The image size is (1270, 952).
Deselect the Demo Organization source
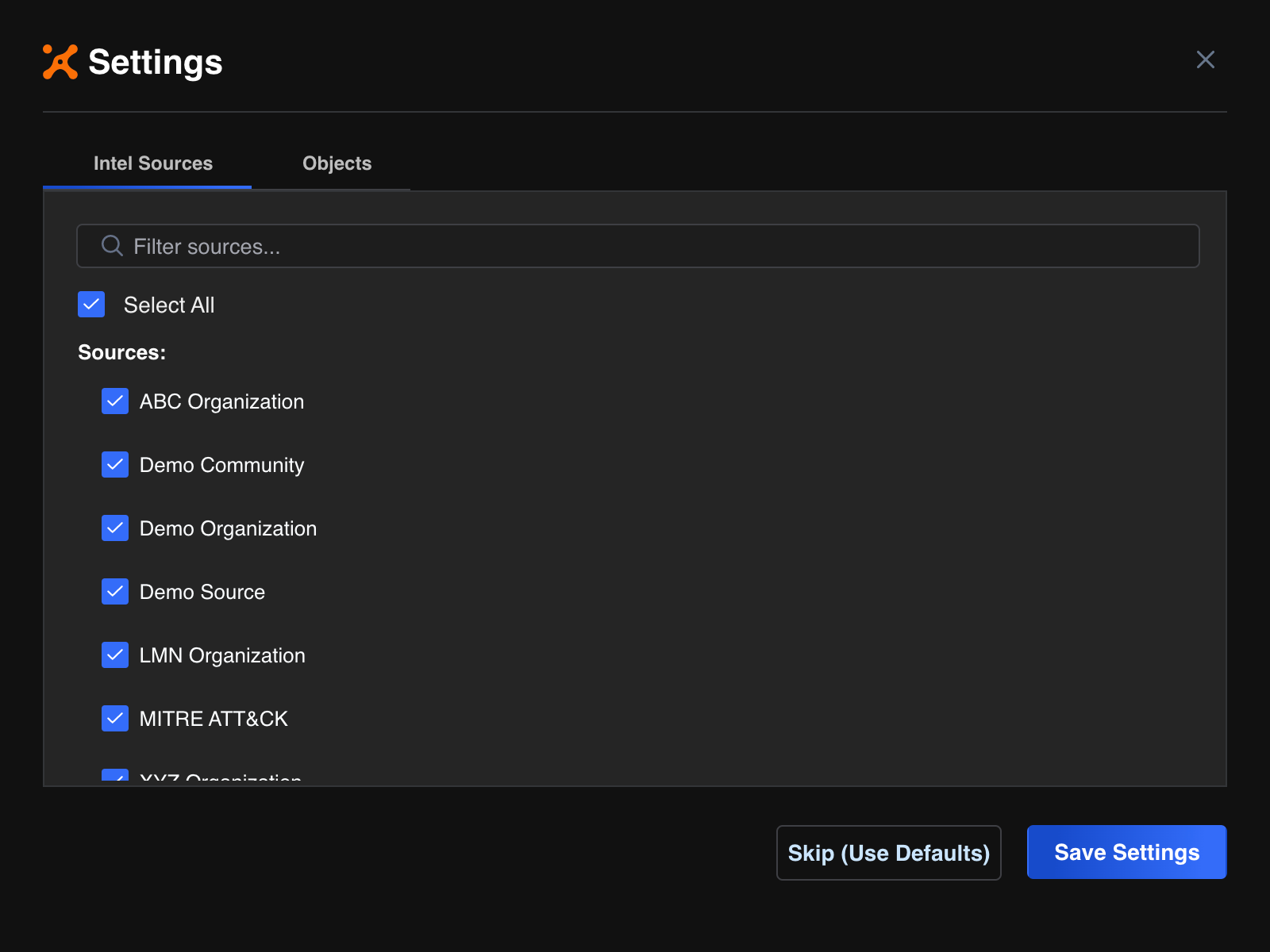pos(115,528)
